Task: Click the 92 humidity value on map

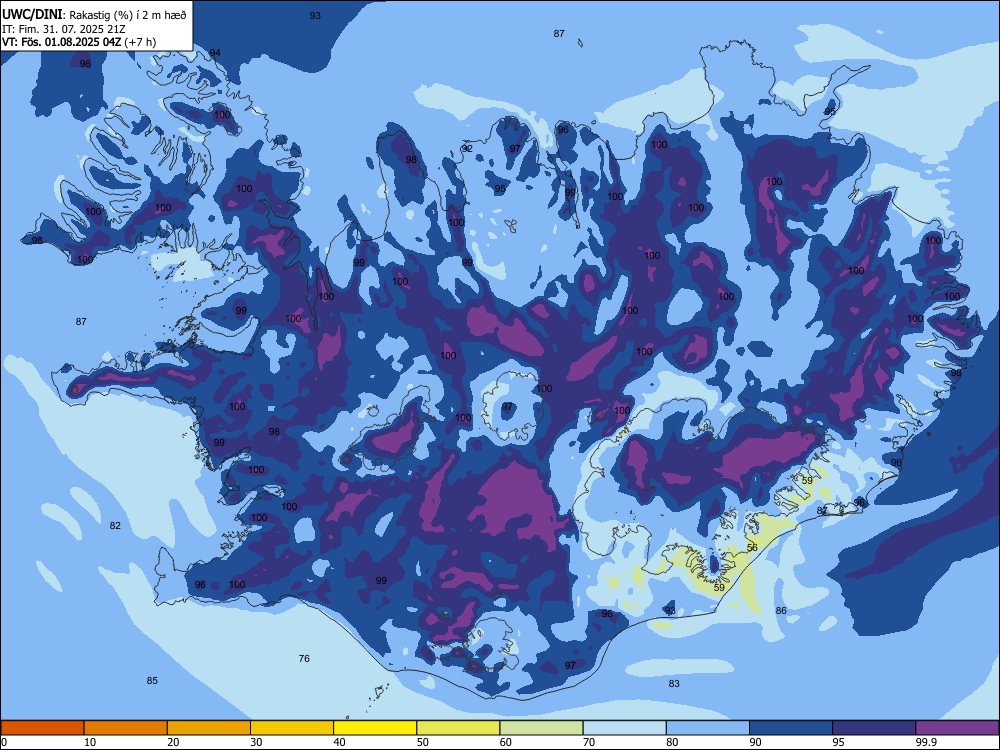Action: [467, 148]
